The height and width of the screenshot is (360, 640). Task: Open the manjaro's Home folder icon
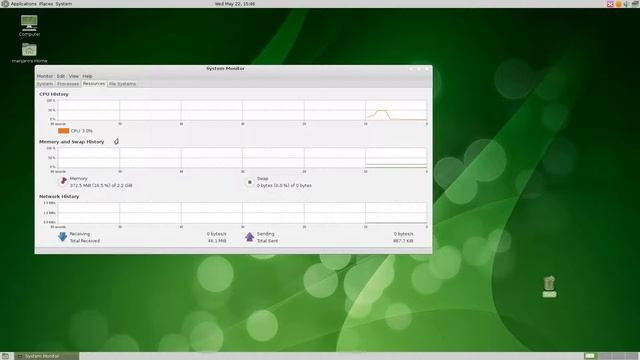29,50
